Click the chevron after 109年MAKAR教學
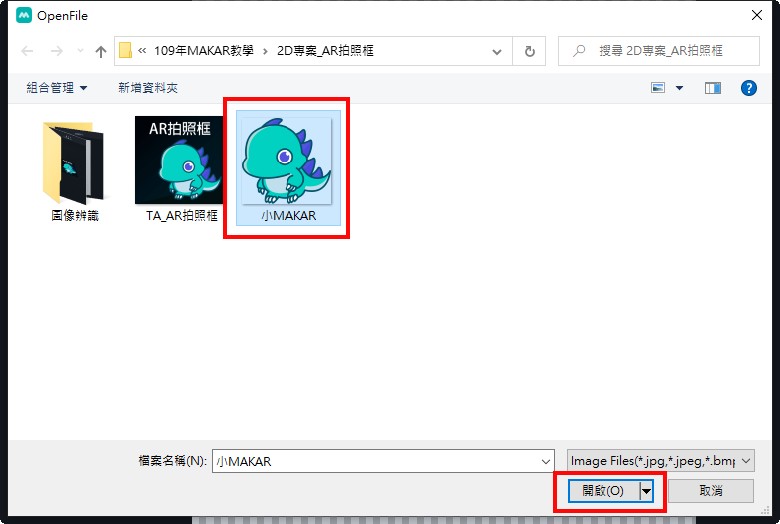This screenshot has height=524, width=780. point(265,51)
